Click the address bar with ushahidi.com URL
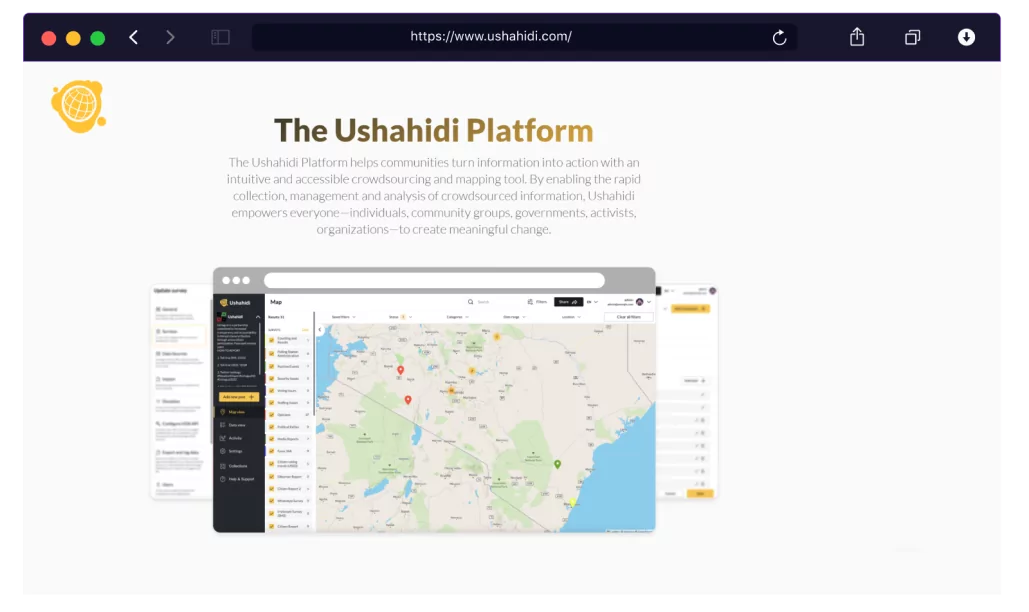This screenshot has width=1029, height=612. 524,37
